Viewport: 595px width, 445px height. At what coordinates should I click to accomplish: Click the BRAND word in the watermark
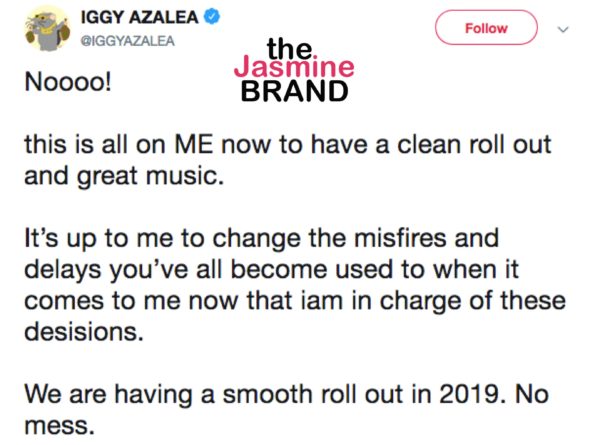(x=294, y=91)
